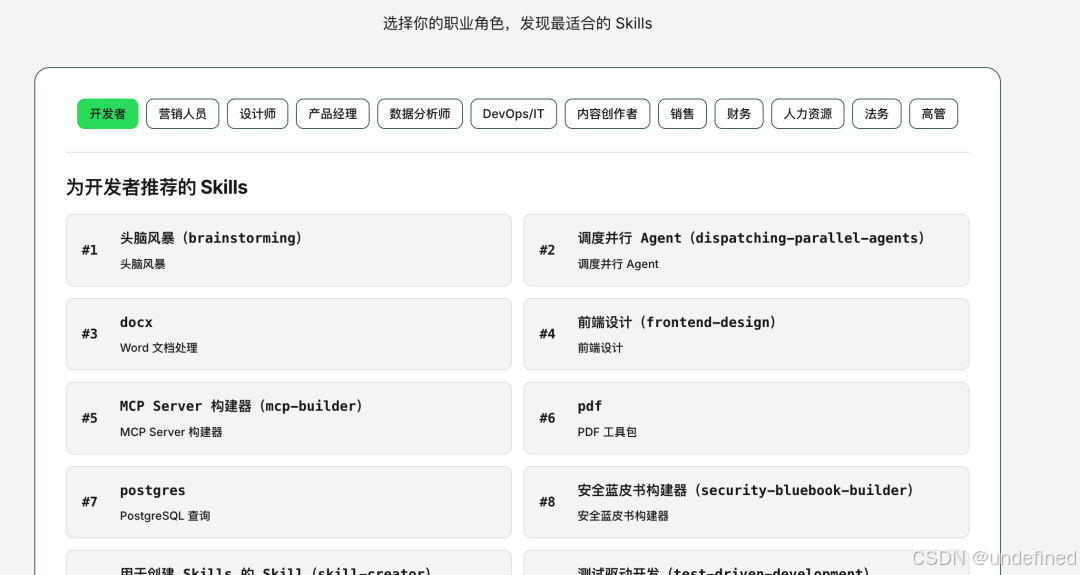
Task: Open the #7 postgres skill card
Action: [x=289, y=502]
